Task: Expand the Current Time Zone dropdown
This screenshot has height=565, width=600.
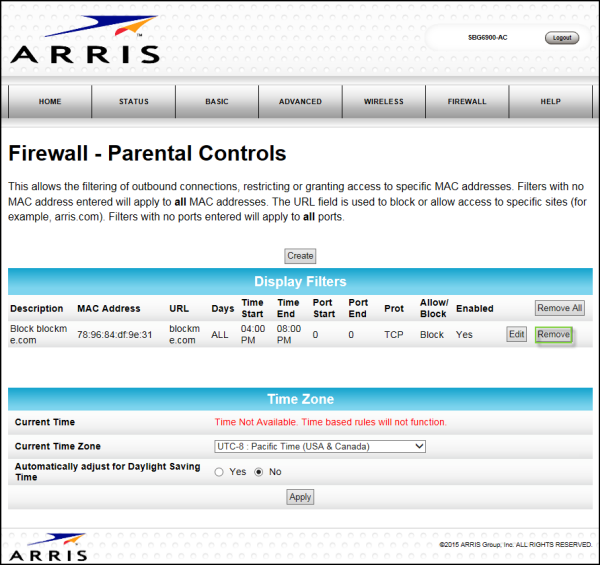Action: [x=320, y=446]
